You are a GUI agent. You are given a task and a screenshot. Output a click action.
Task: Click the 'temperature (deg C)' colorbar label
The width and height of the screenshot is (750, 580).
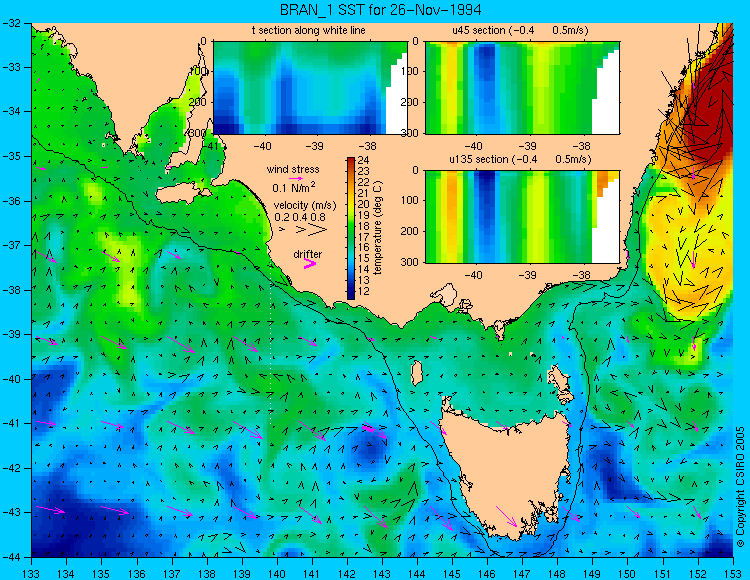pyautogui.click(x=378, y=228)
